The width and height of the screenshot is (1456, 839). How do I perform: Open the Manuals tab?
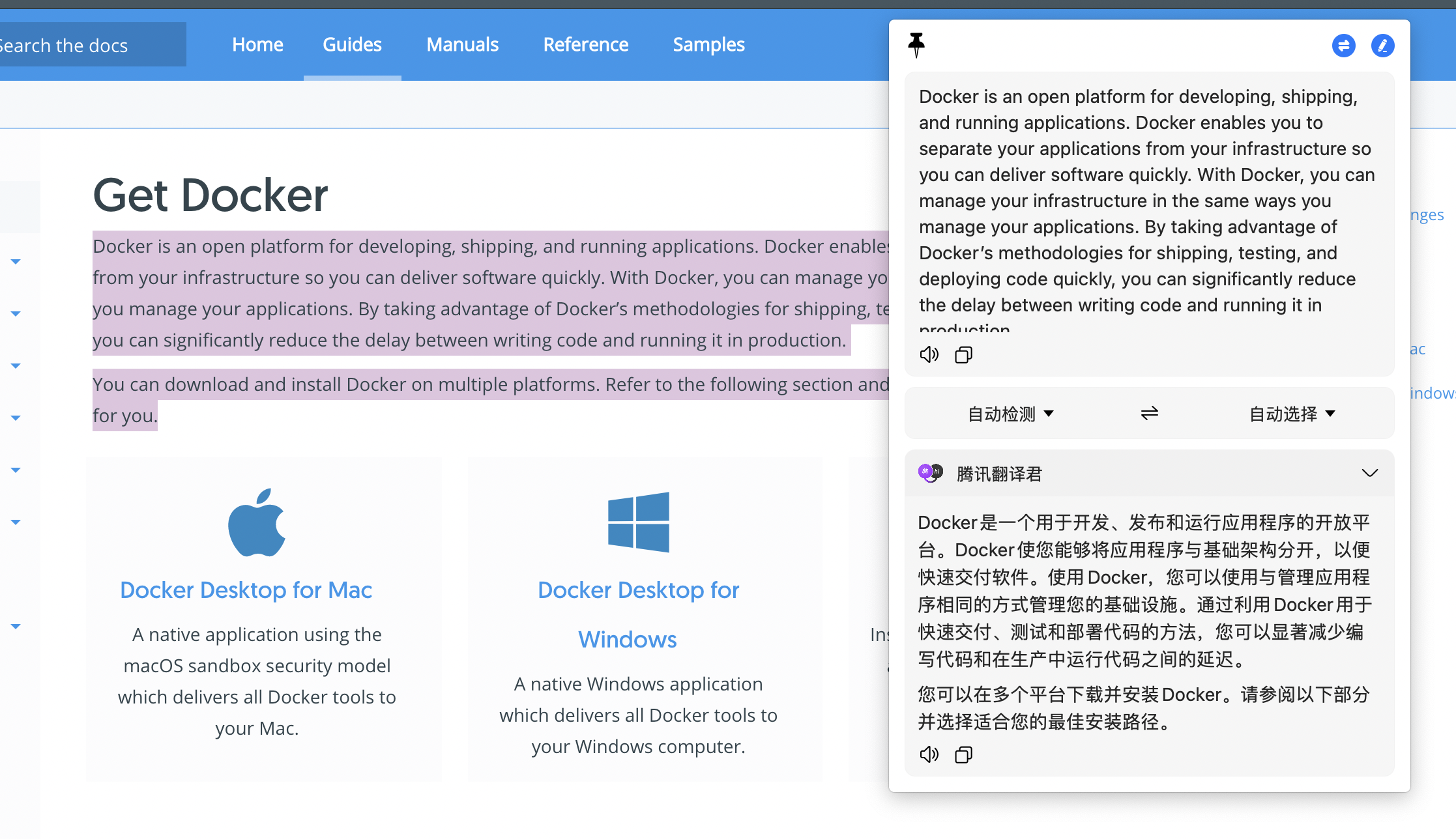coord(462,44)
